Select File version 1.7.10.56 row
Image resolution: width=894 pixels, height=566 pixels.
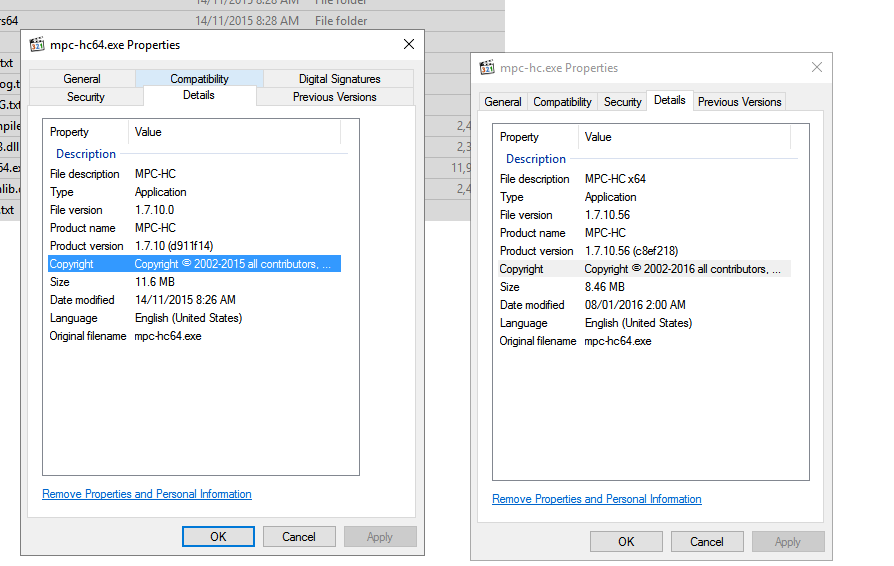[x=644, y=215]
